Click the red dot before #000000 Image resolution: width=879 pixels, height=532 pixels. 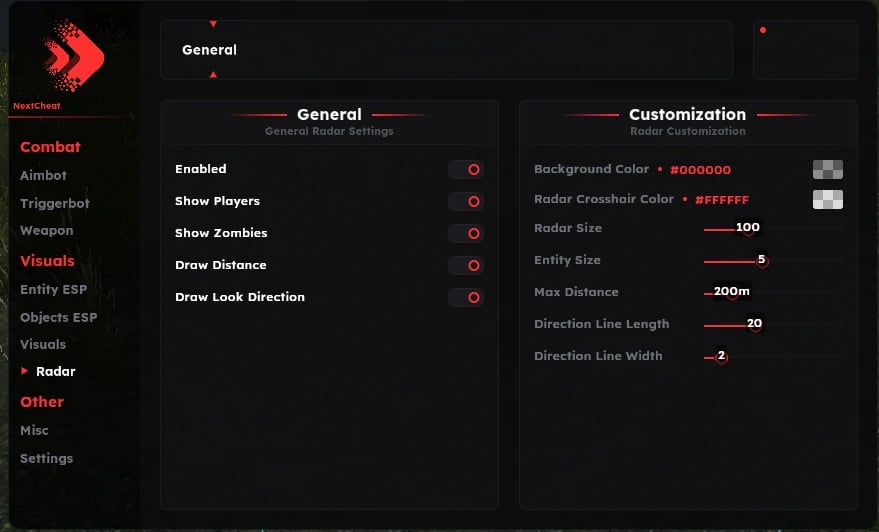click(x=660, y=170)
